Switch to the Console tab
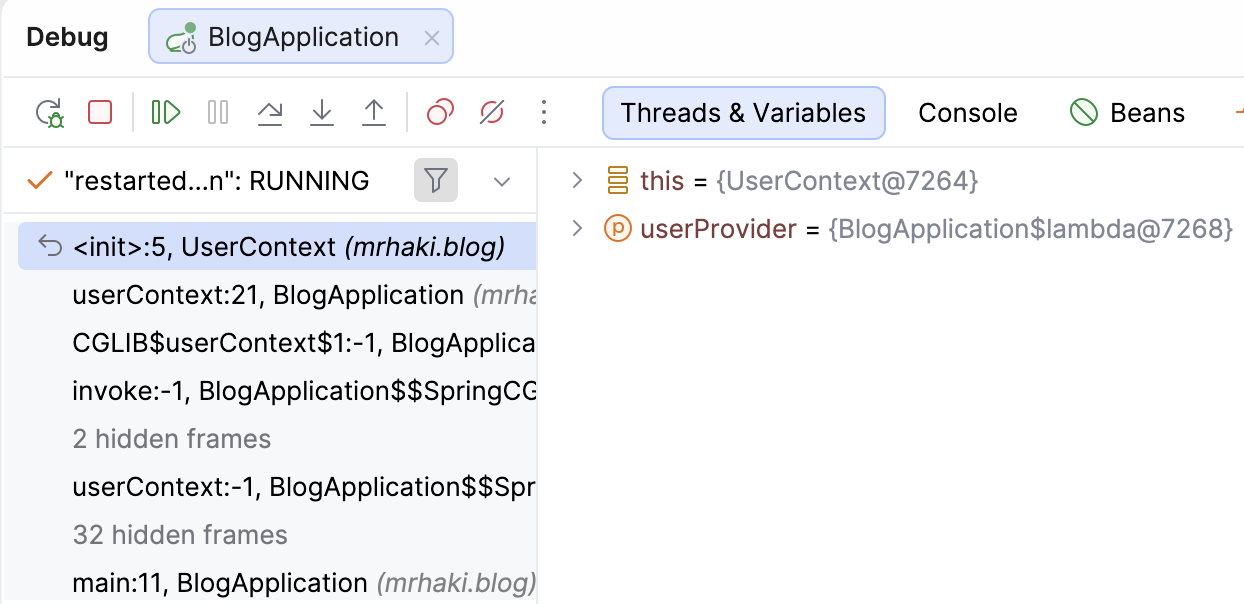1244x604 pixels. coord(968,113)
